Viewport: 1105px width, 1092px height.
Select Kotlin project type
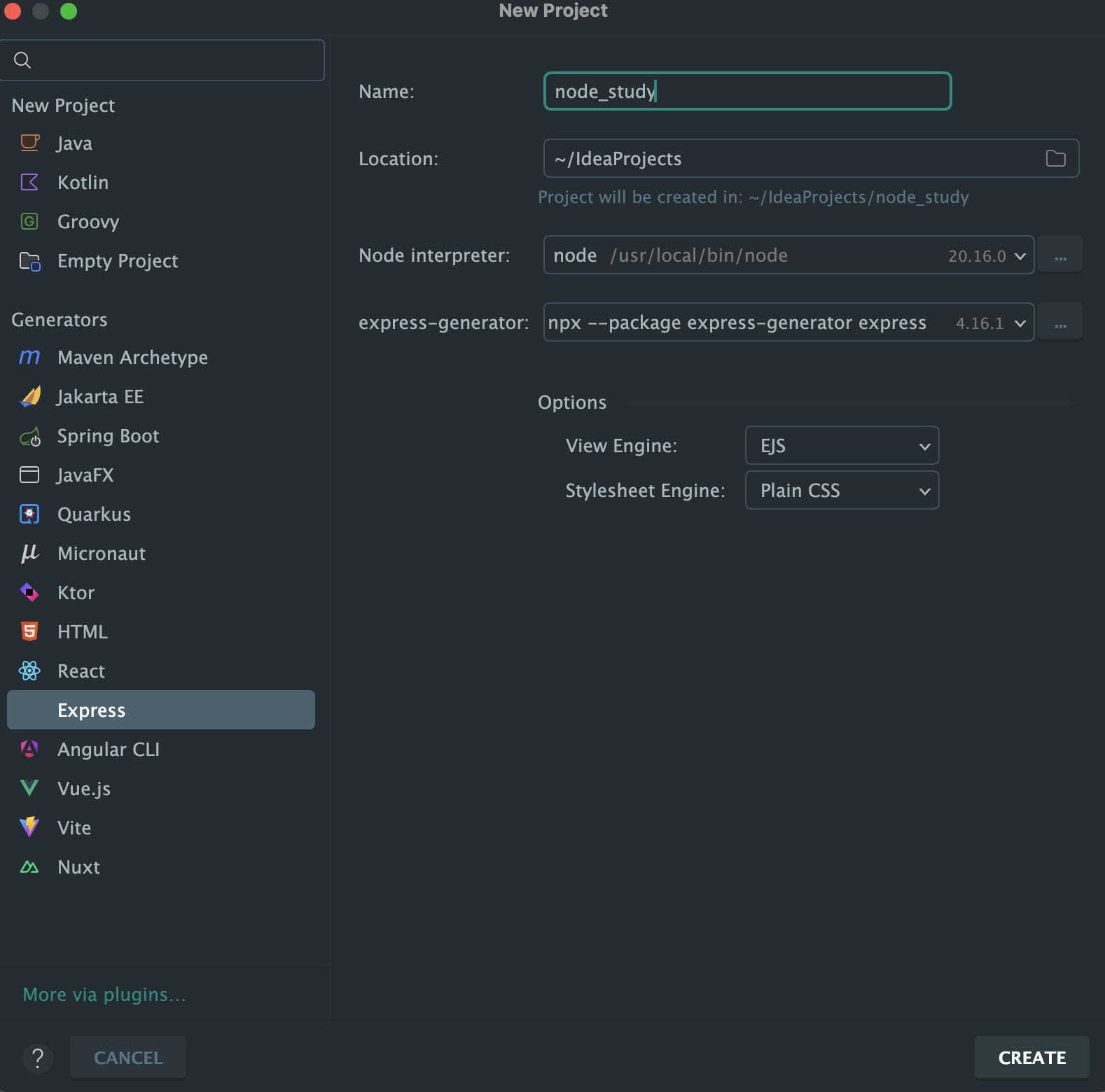click(x=161, y=182)
